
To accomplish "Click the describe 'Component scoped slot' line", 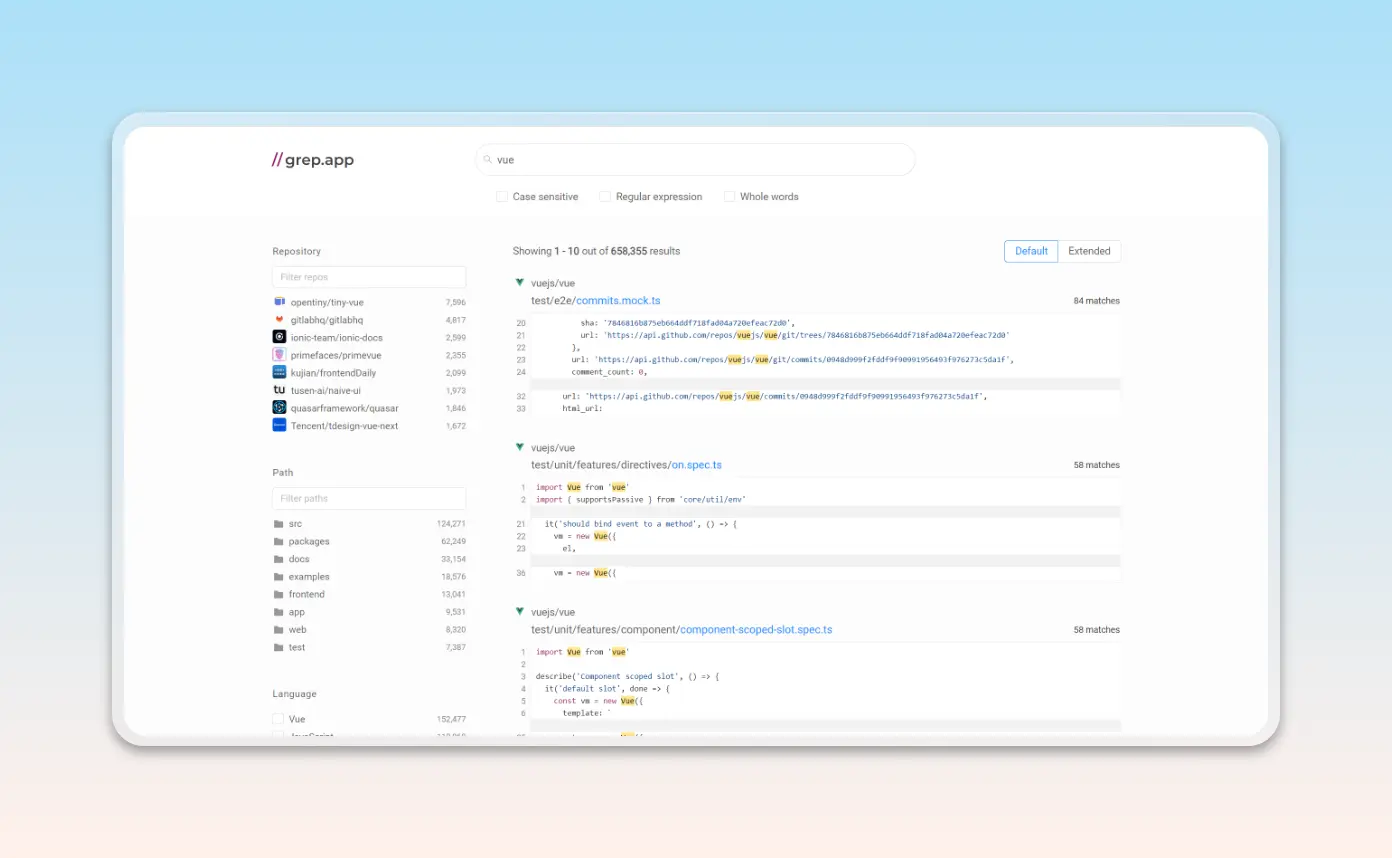I will click(x=627, y=677).
